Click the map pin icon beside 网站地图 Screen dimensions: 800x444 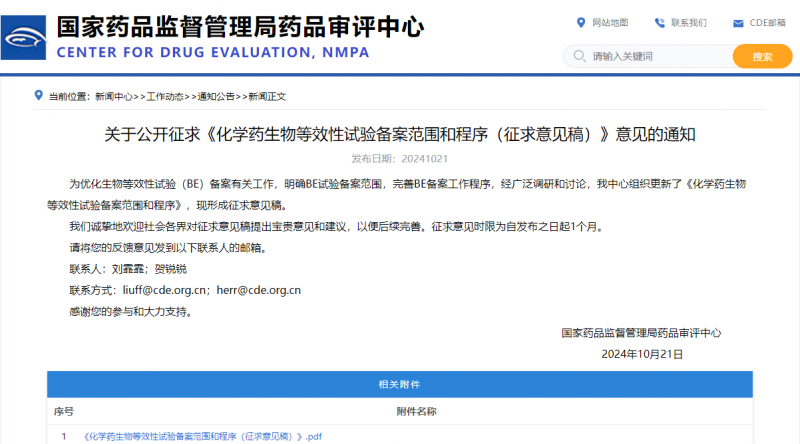coord(582,23)
